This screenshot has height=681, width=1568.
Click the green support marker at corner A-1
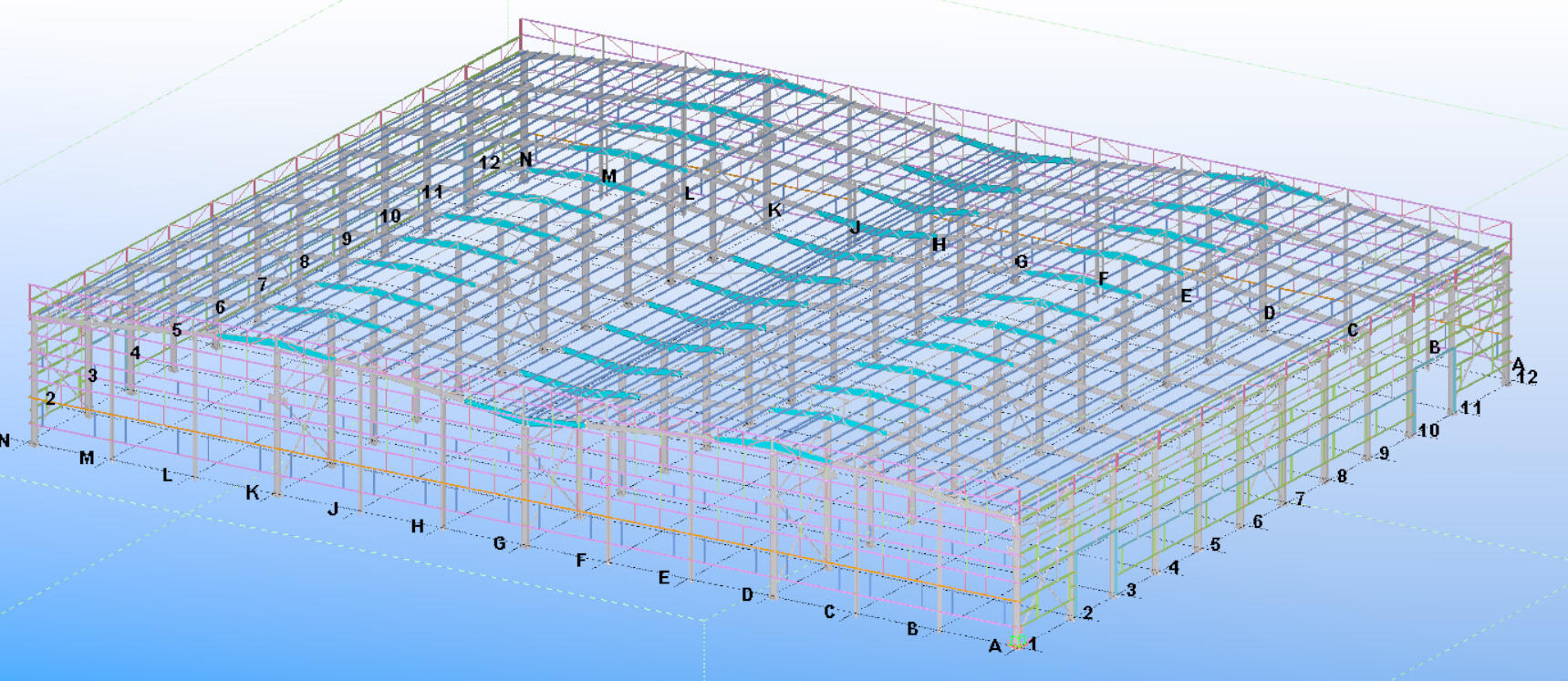pos(1016,642)
